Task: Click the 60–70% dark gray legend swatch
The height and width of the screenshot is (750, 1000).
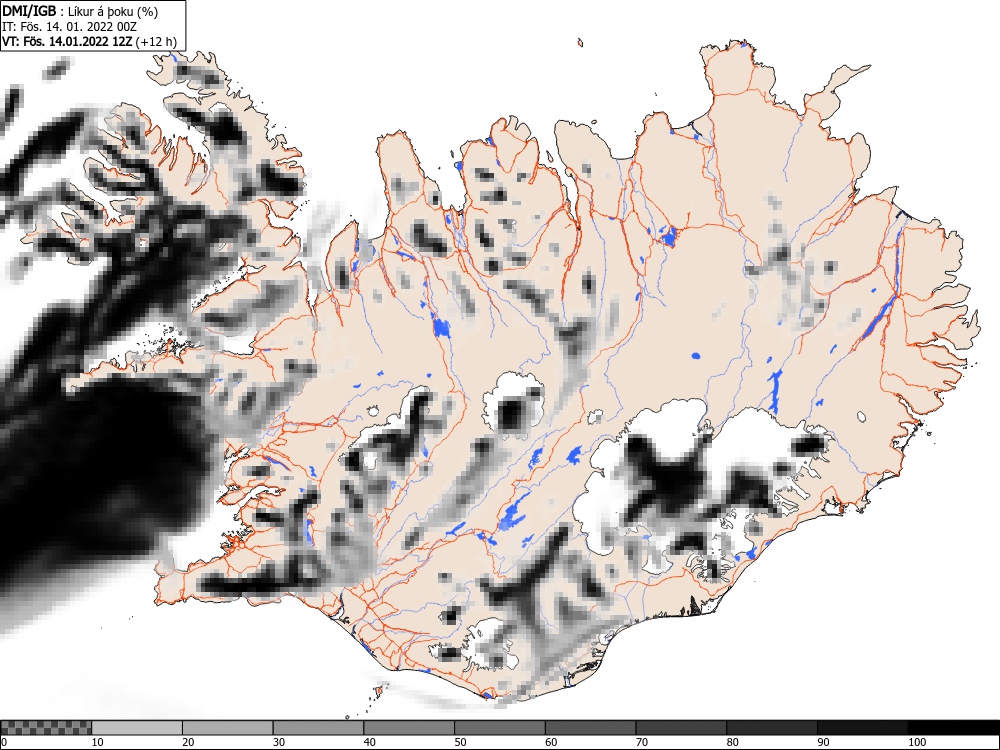Action: pos(590,728)
